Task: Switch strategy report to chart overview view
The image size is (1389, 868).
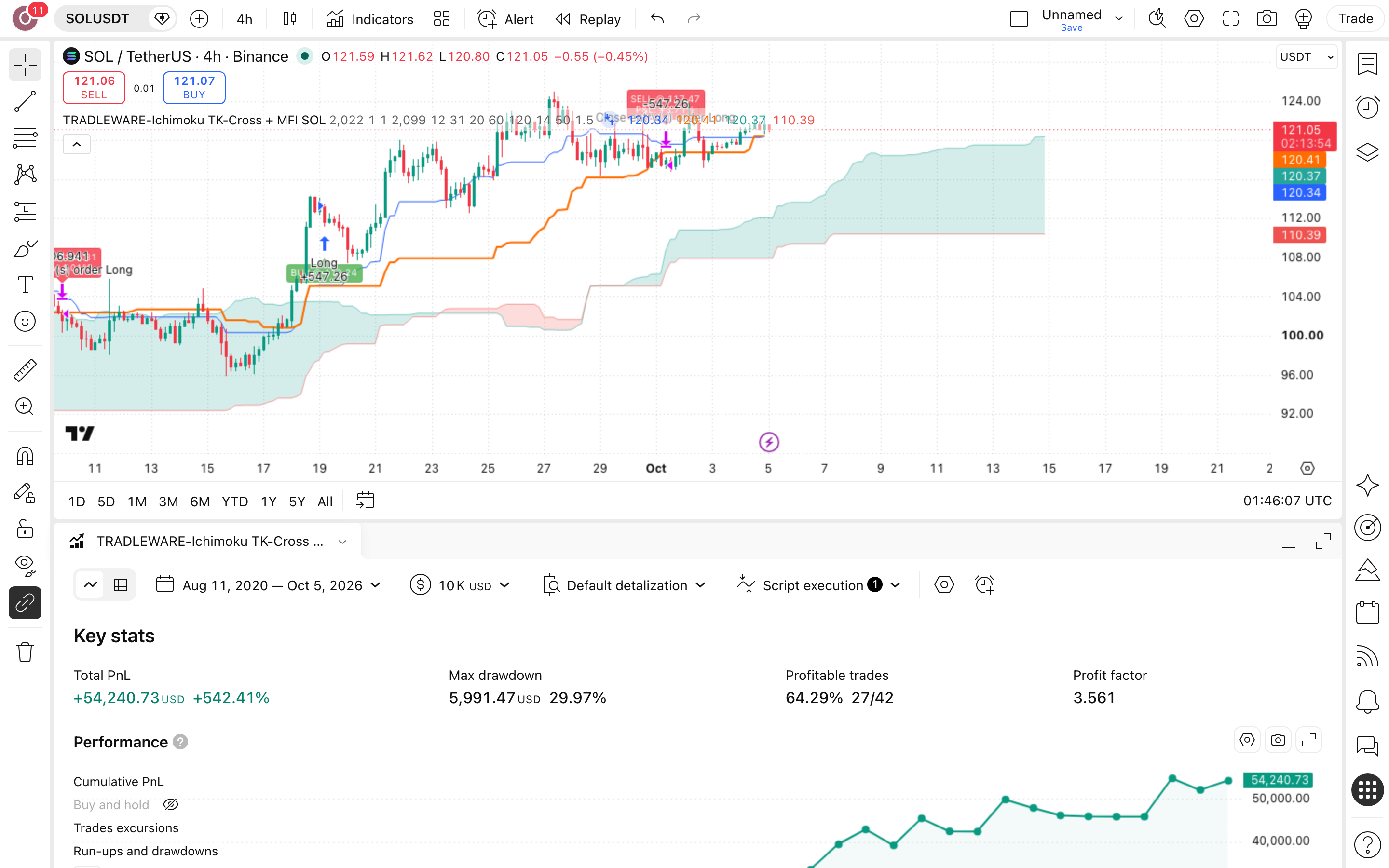Action: tap(91, 585)
